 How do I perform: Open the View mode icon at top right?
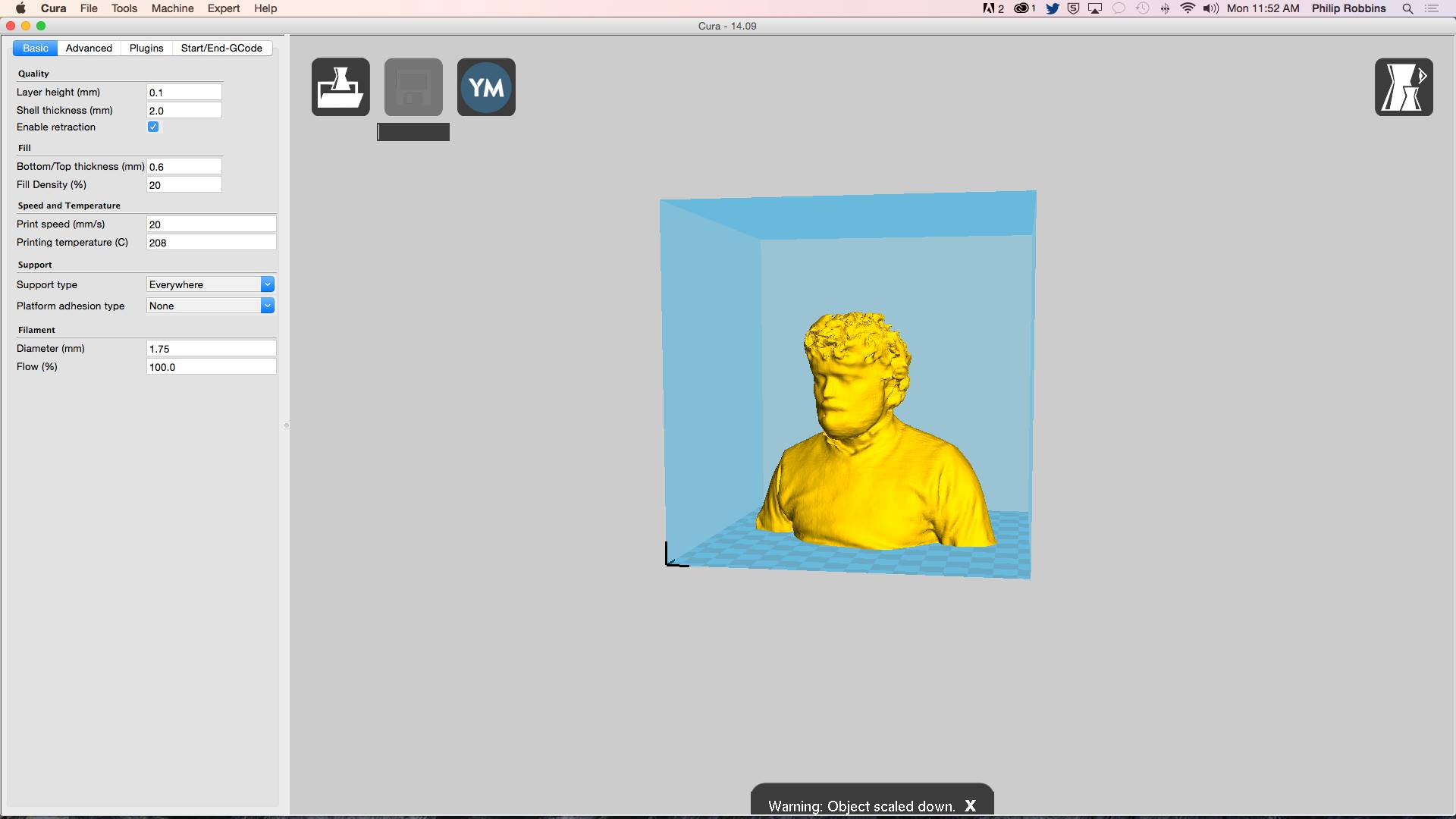[x=1404, y=87]
